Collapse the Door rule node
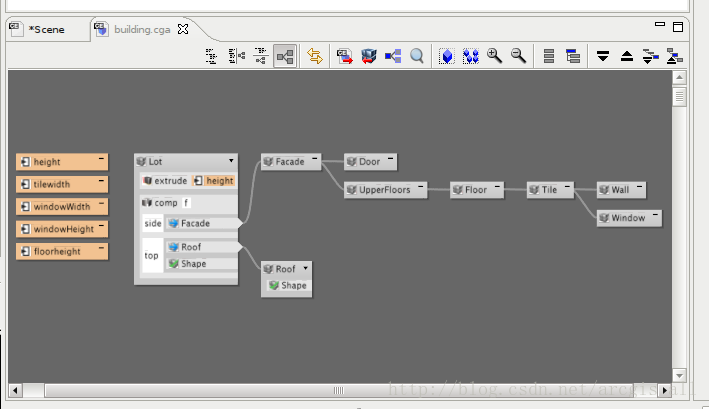709x409 pixels. point(390,158)
